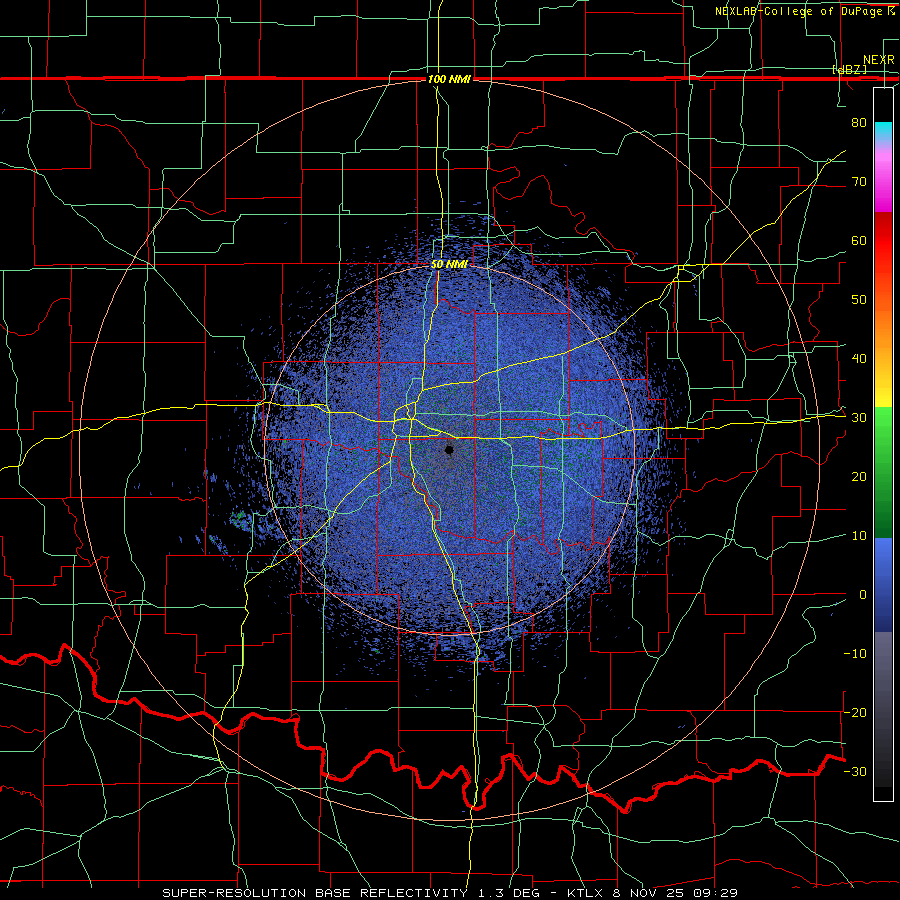This screenshot has height=900, width=900.
Task: Click the 0 value on the dBZ scale
Action: pos(863,595)
